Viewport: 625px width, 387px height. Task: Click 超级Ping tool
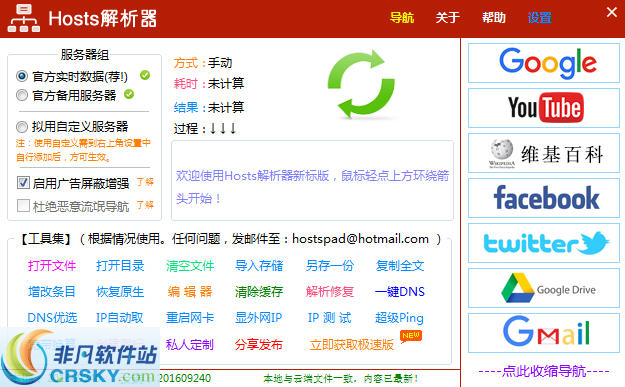tap(399, 318)
